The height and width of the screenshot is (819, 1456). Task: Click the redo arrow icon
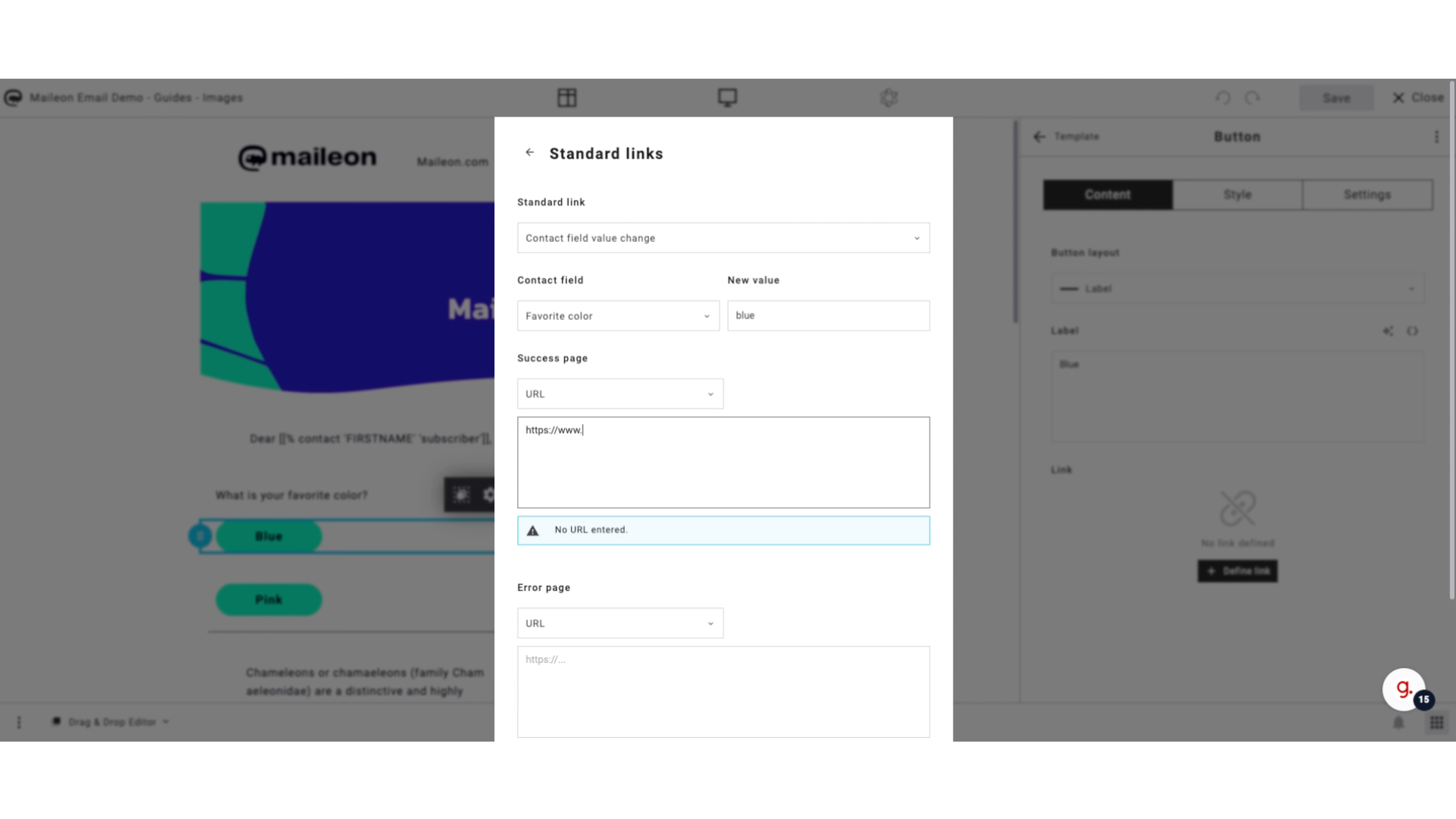1252,98
